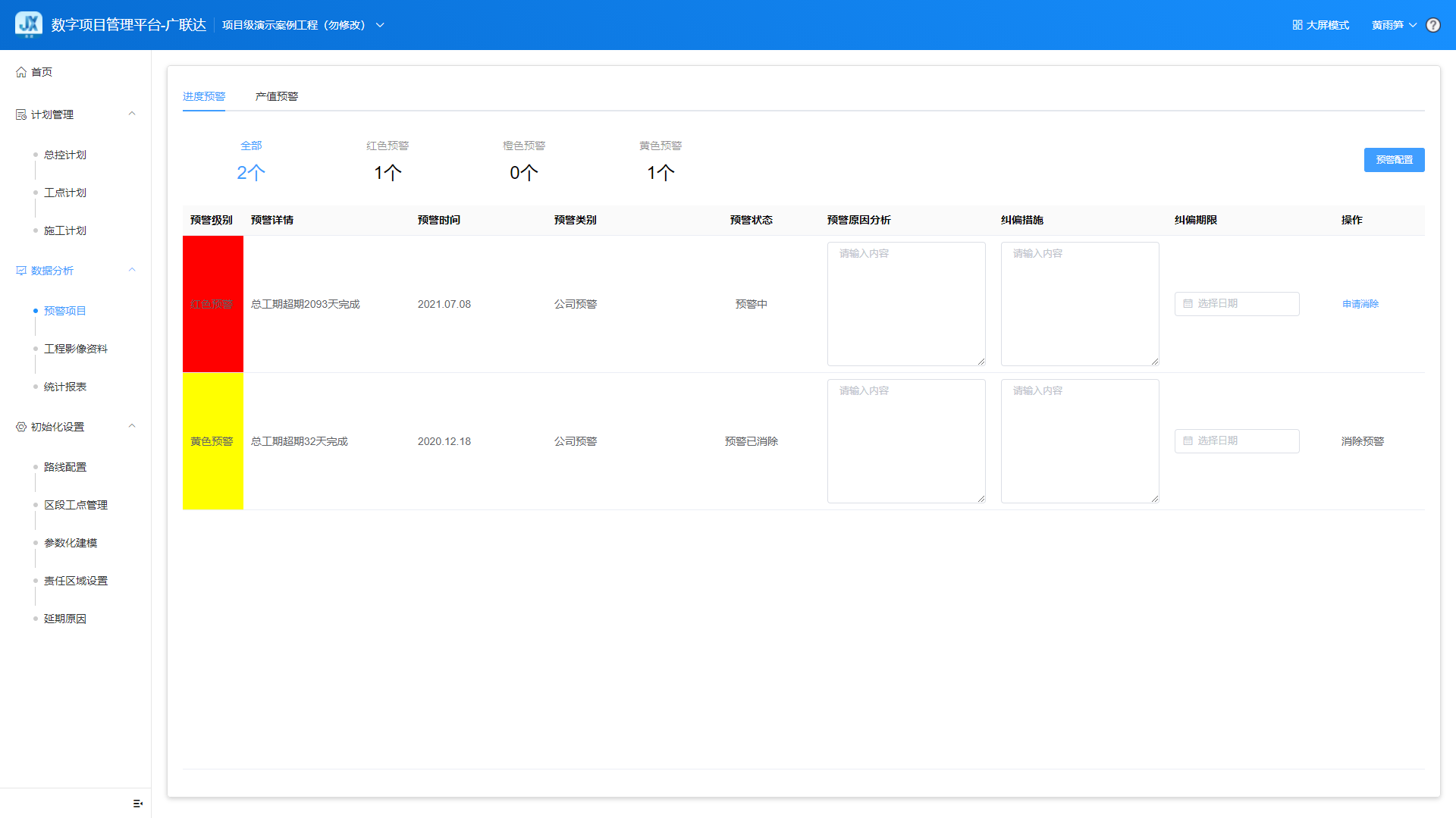Open the help question mark icon
Screen dimensions: 1456x818
point(1432,25)
